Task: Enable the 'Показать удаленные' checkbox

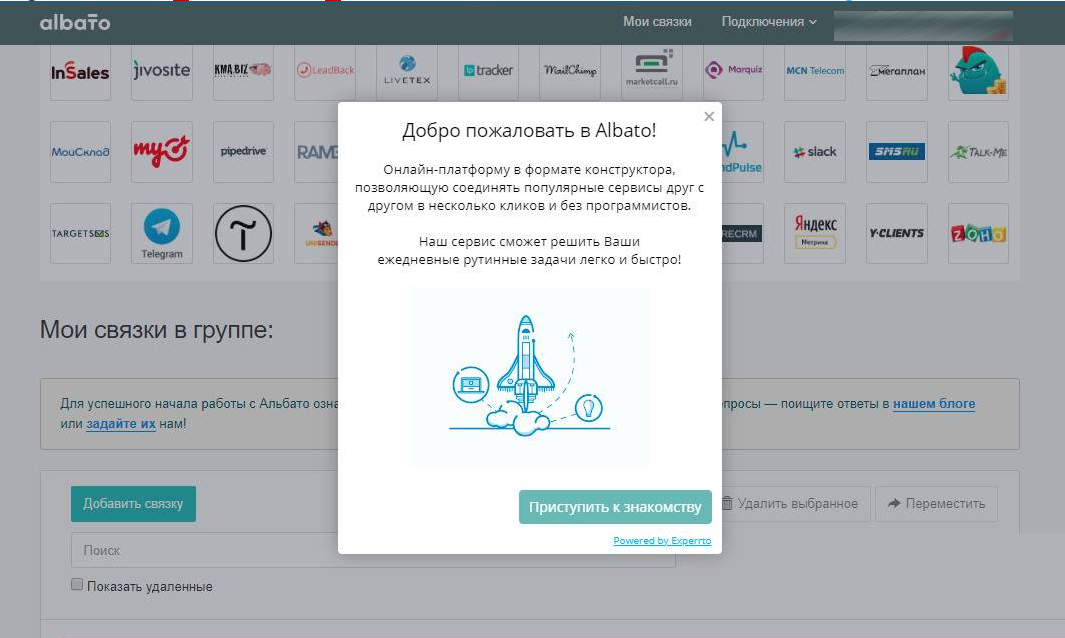Action: (x=77, y=585)
